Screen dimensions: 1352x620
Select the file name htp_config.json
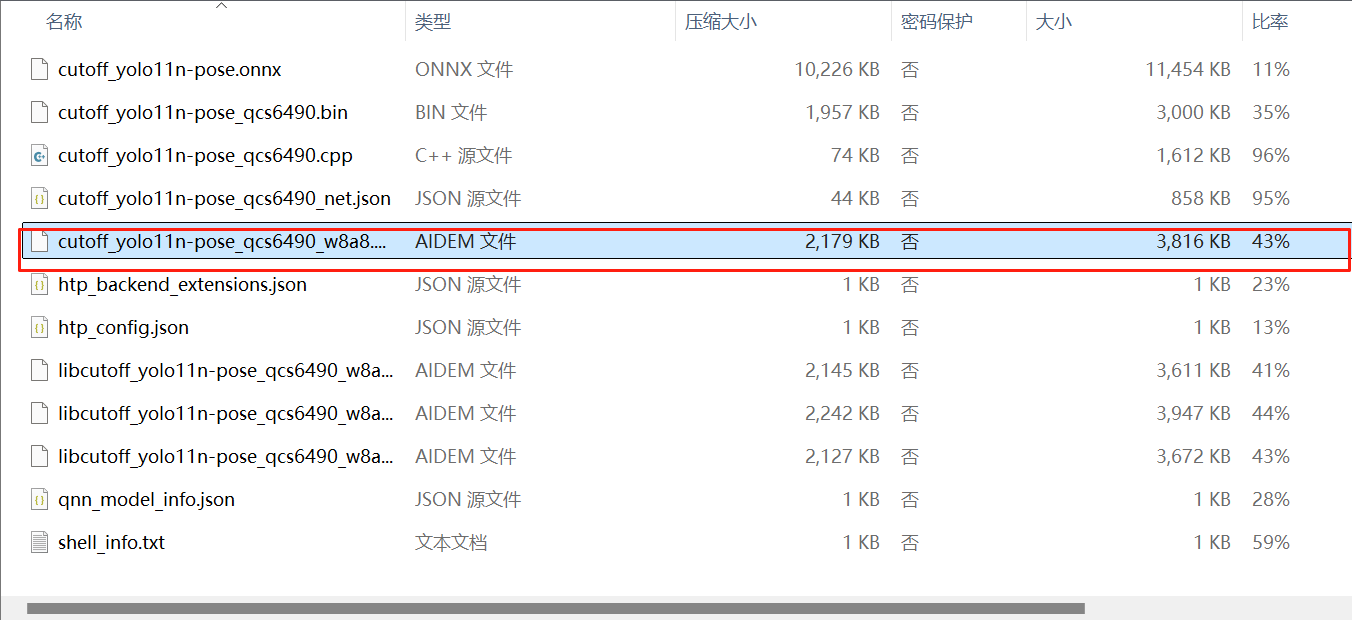(x=123, y=328)
